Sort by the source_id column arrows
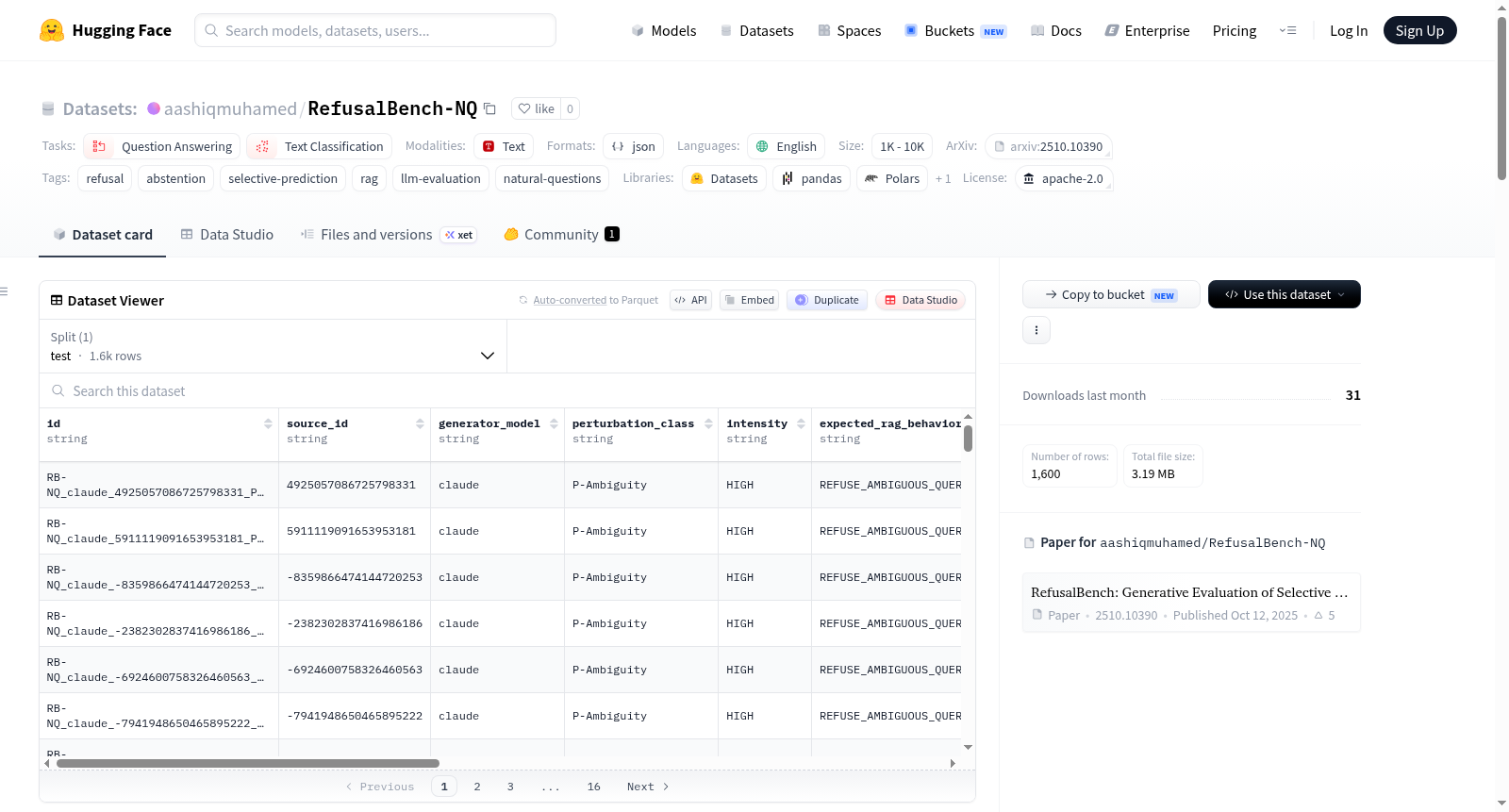The image size is (1509, 812). (x=420, y=424)
